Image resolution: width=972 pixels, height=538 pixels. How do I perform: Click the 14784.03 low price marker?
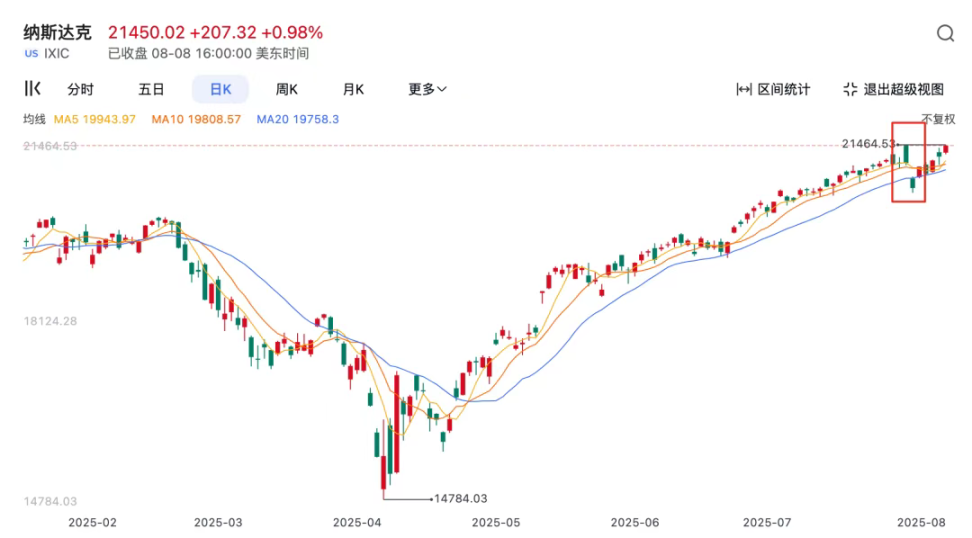click(x=459, y=497)
